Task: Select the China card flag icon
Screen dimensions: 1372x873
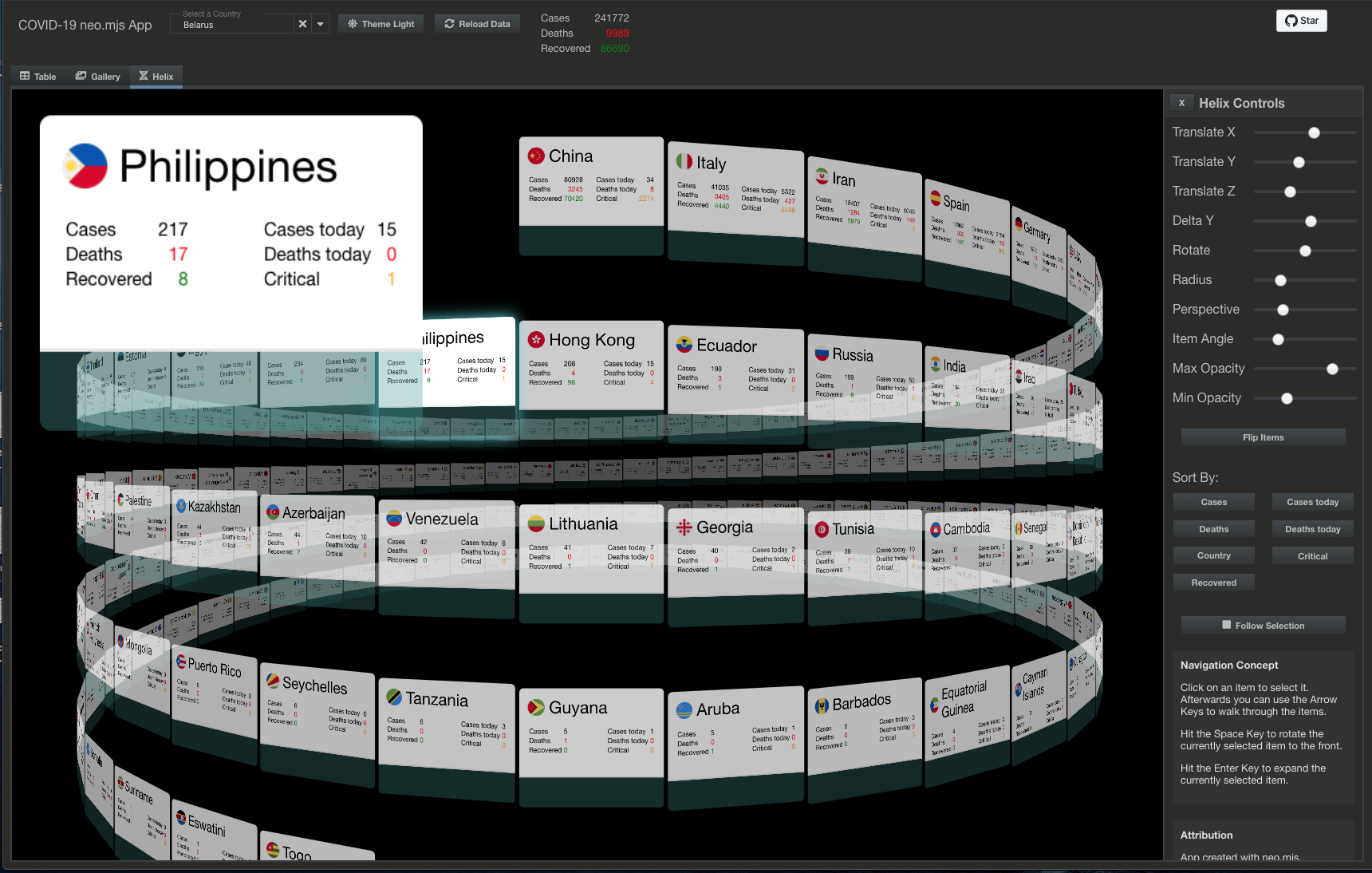Action: click(x=536, y=156)
